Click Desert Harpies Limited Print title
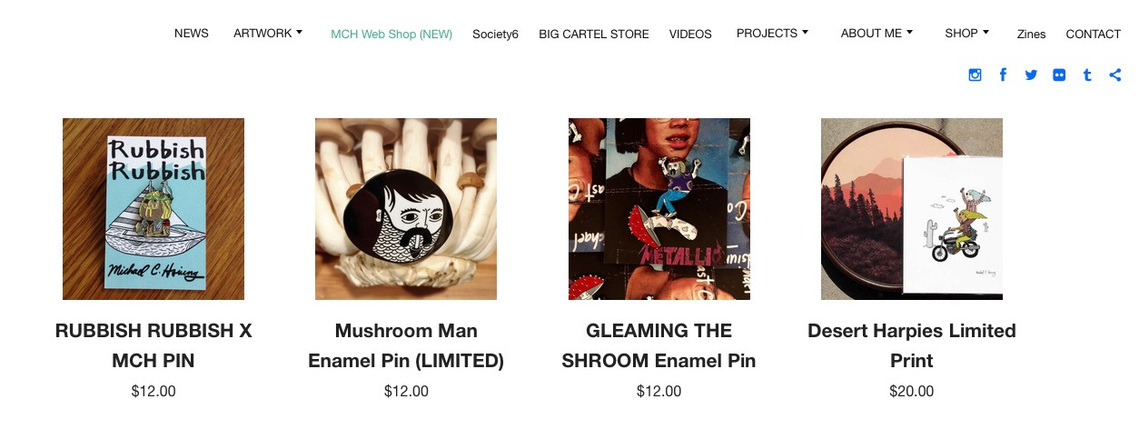Viewport: 1139px width, 439px height. (912, 345)
